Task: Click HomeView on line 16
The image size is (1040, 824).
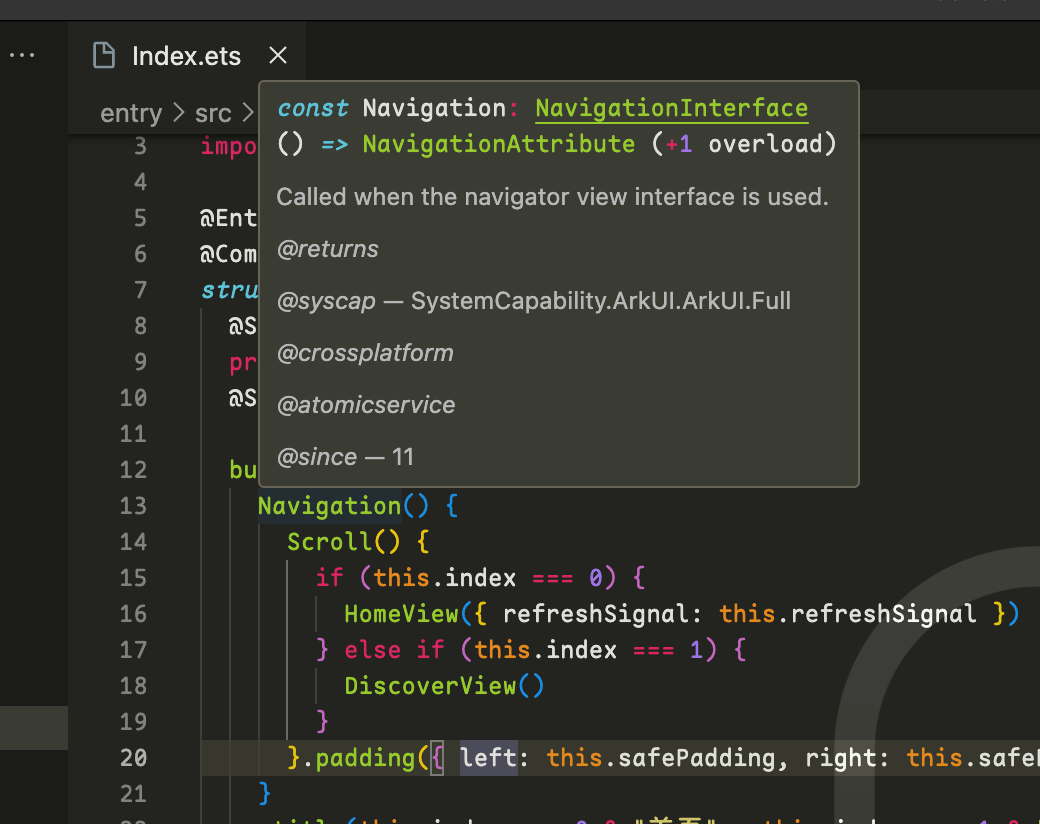Action: (401, 614)
